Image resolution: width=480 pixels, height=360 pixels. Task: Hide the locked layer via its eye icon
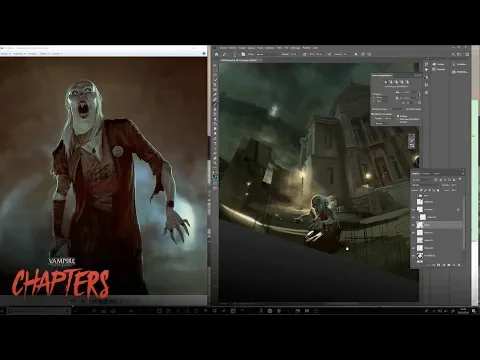[413, 210]
